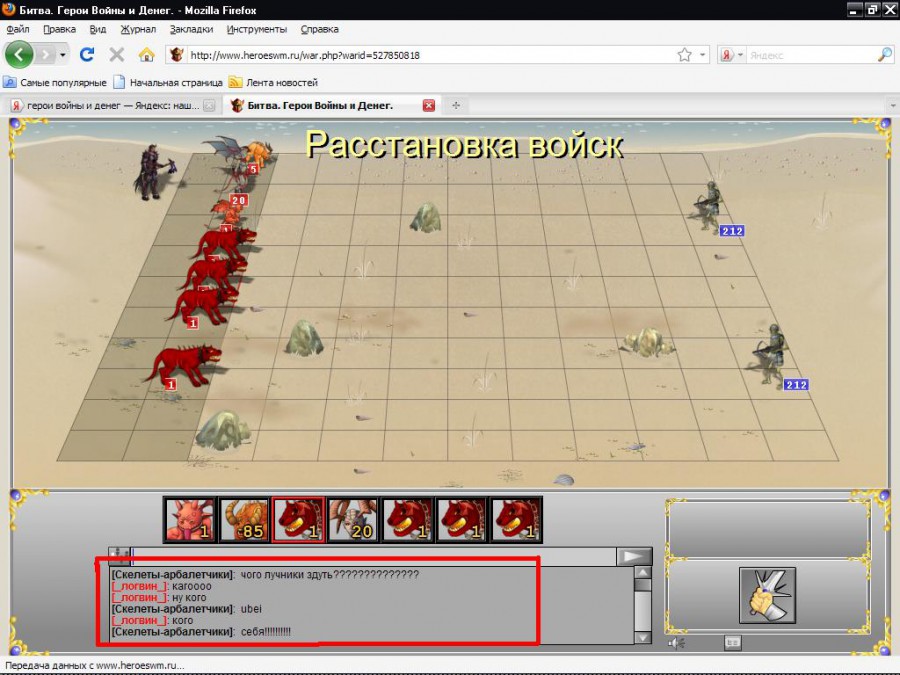This screenshot has height=675, width=900.
Task: Select the hero figure beside the battlefield
Action: coord(153,172)
